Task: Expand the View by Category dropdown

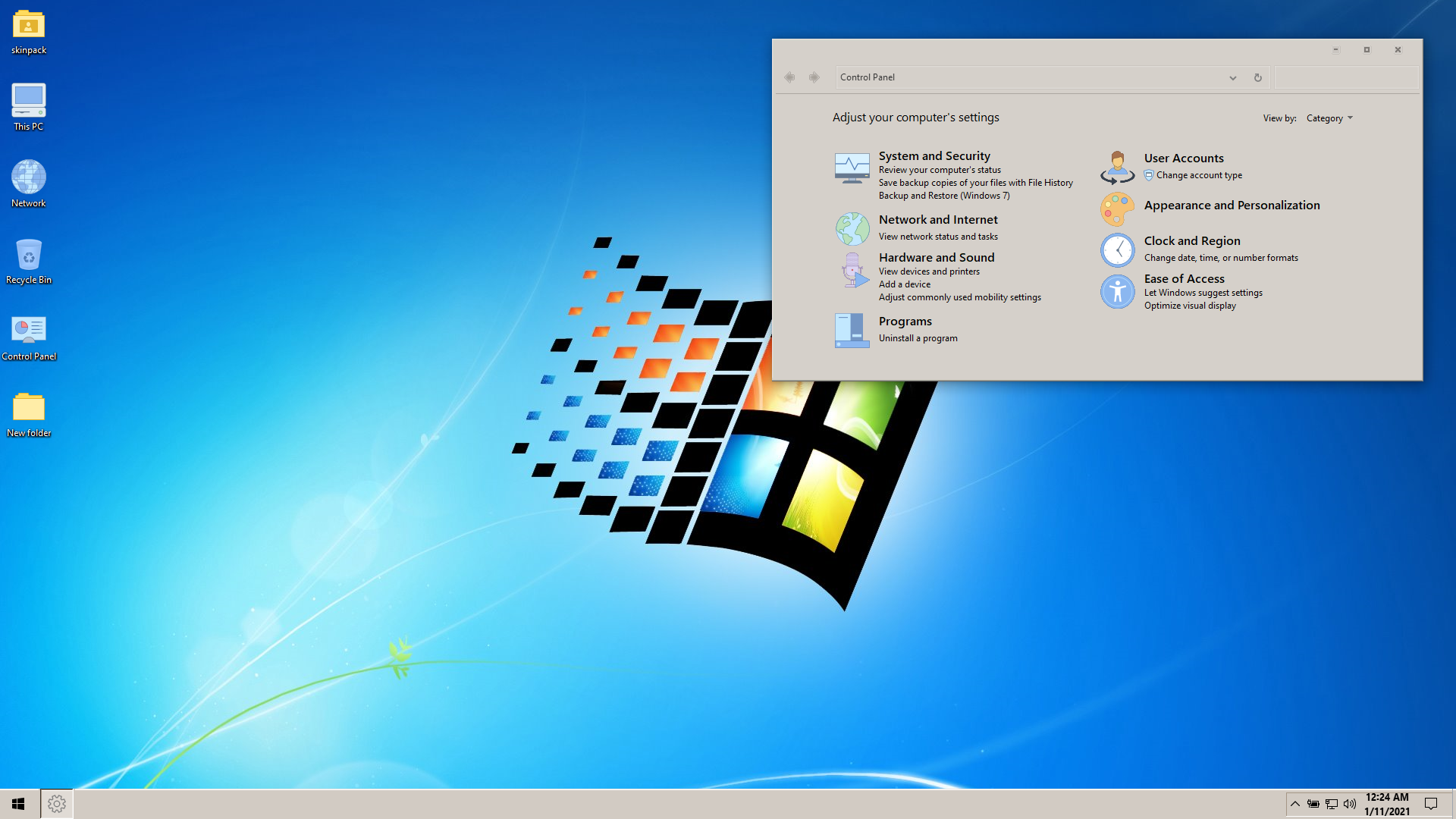Action: click(1329, 118)
